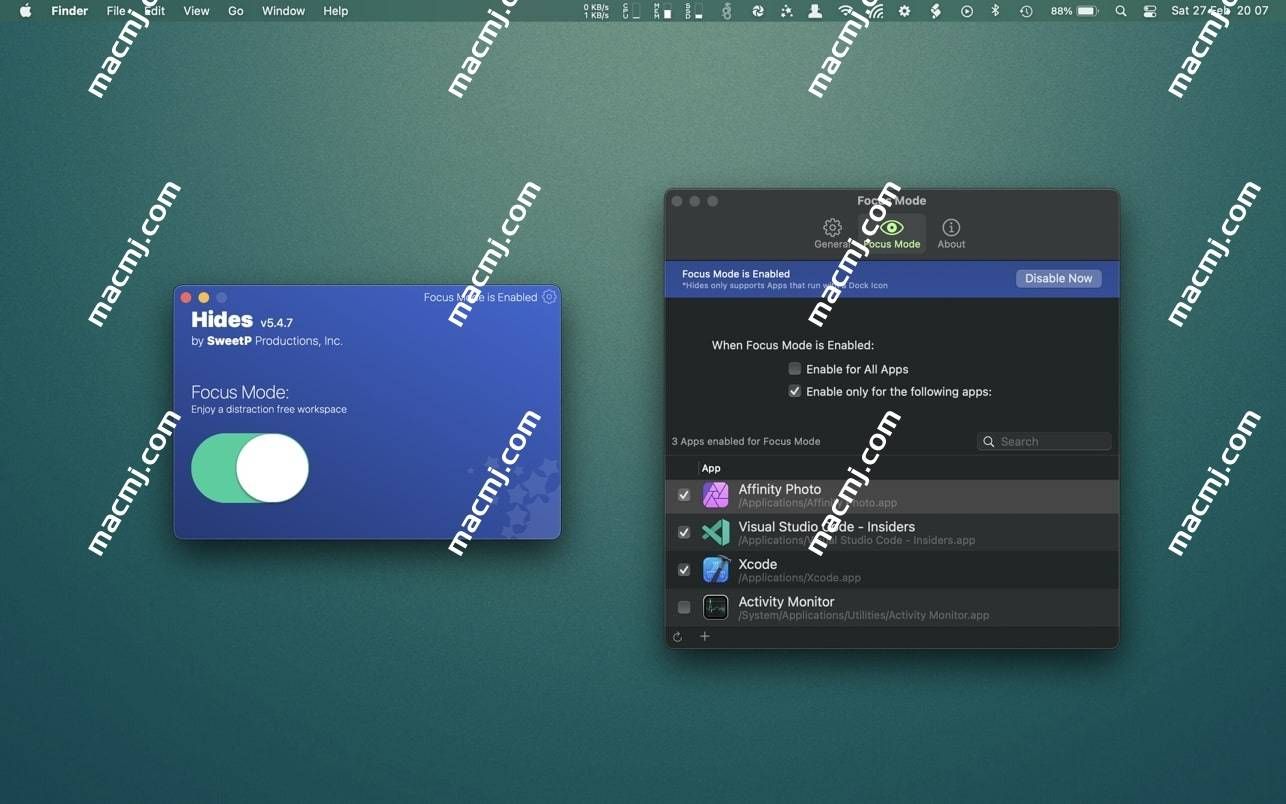Check Enable for All Apps
The width and height of the screenshot is (1286, 804).
coord(795,369)
